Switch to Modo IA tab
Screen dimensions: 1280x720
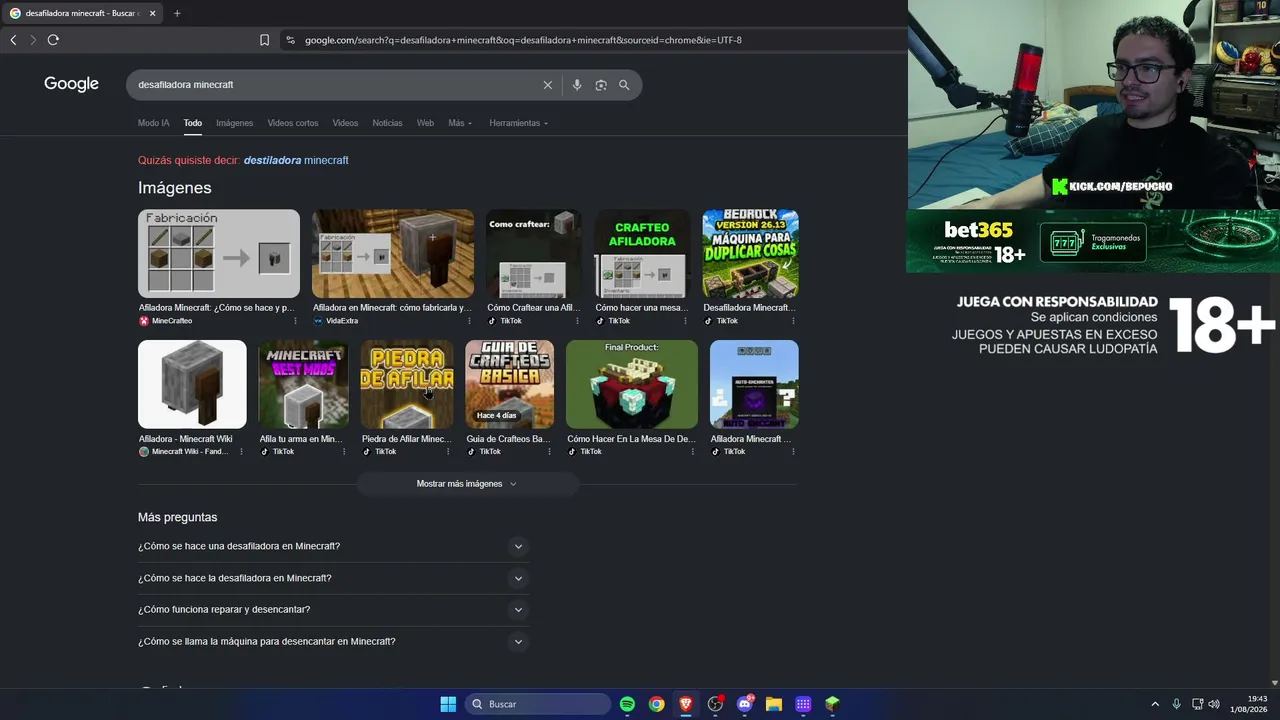(153, 123)
